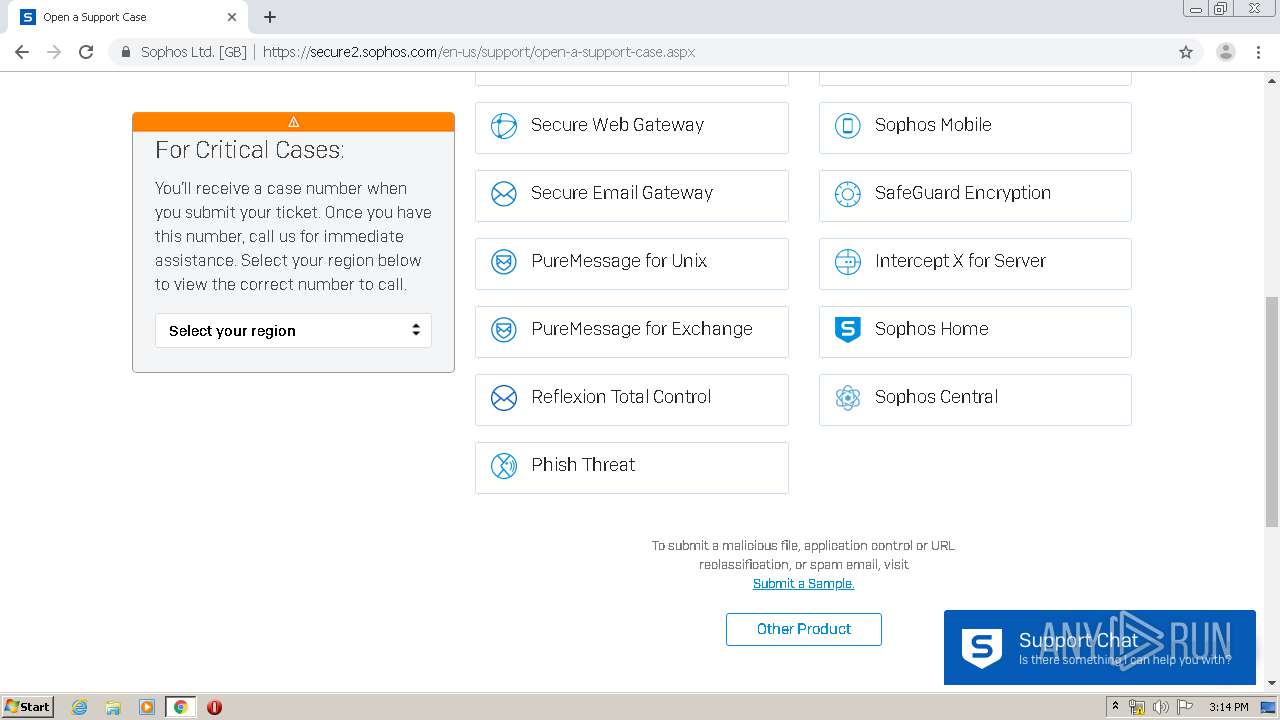Image resolution: width=1280 pixels, height=720 pixels.
Task: Choose the Sophos Home product
Action: [x=975, y=331]
